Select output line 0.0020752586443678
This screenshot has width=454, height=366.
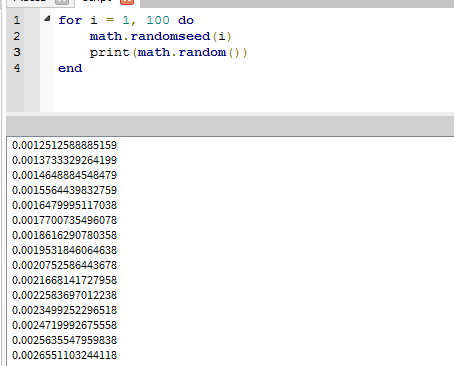tap(64, 265)
